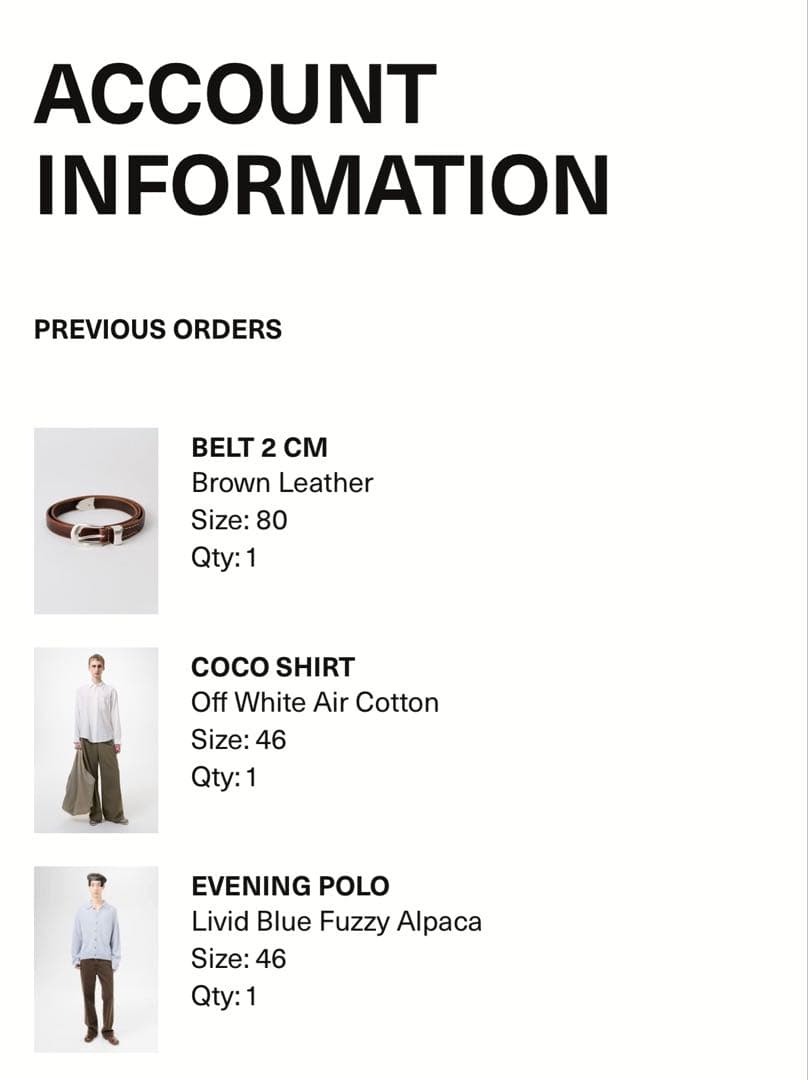
Task: Click the Livid Blue Fuzzy Alpaca text
Action: 336,922
